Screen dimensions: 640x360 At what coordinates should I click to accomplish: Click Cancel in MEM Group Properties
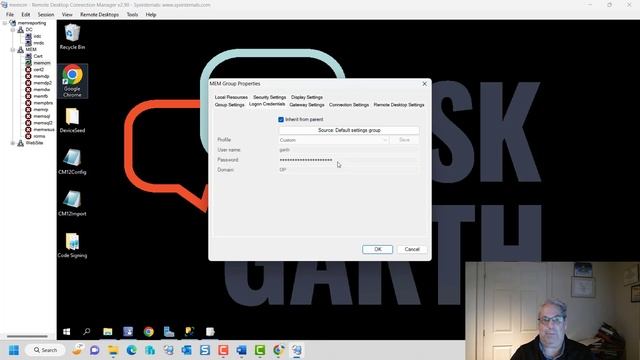point(412,249)
